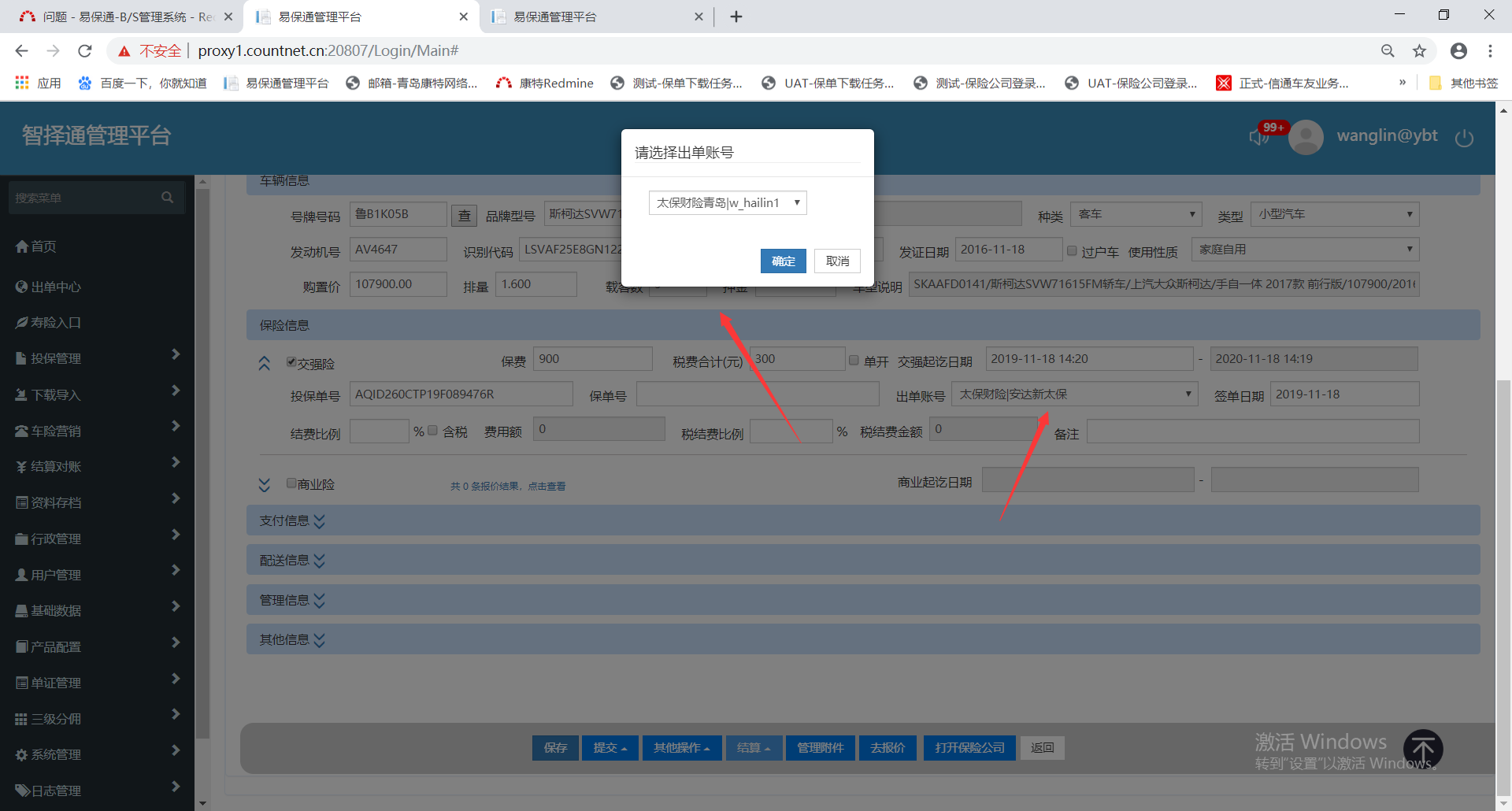This screenshot has height=811, width=1512.
Task: Click the 去报价 button
Action: [x=888, y=748]
